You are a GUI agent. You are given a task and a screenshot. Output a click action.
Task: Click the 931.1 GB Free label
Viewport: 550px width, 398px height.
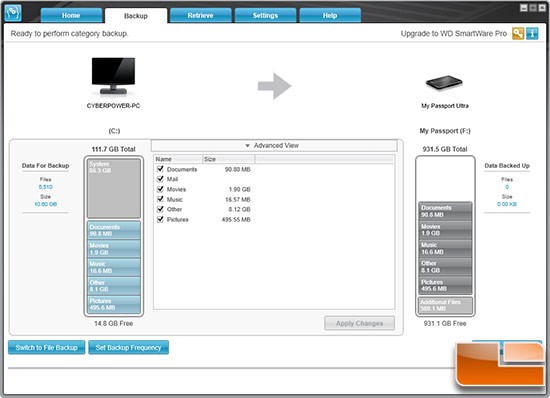pos(445,323)
